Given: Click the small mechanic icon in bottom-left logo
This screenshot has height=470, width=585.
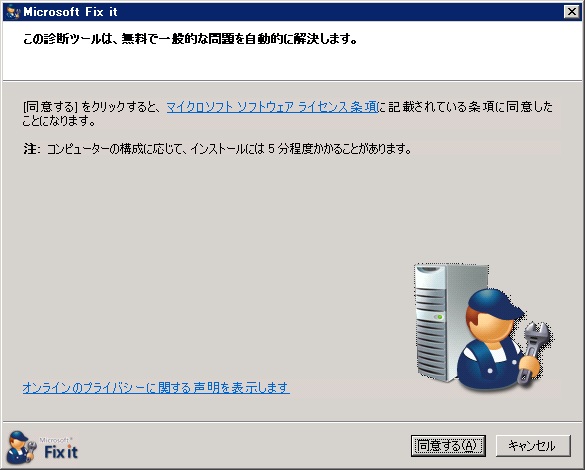Looking at the screenshot, I should point(21,447).
